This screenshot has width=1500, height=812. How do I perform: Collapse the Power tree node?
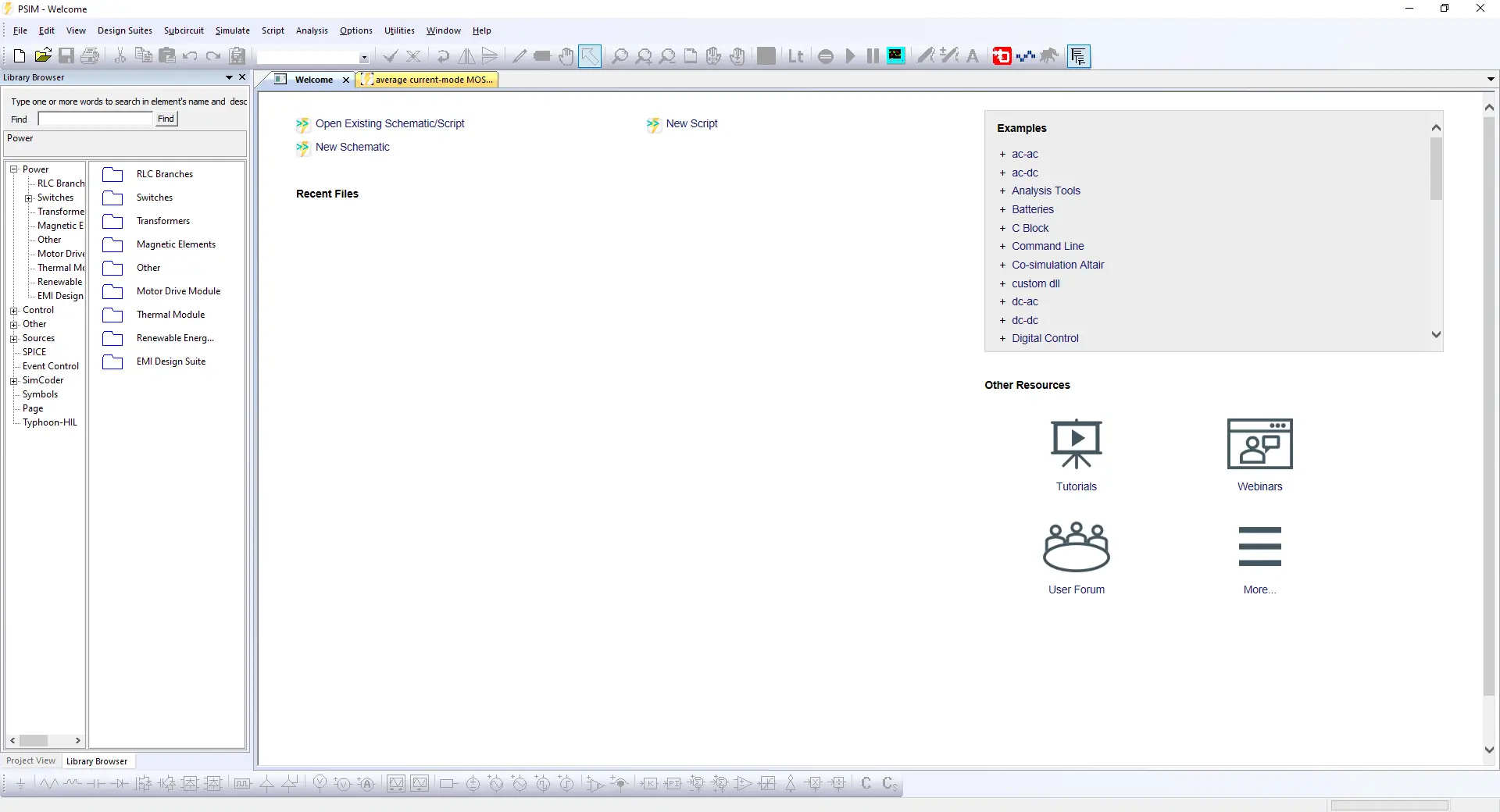(x=13, y=169)
